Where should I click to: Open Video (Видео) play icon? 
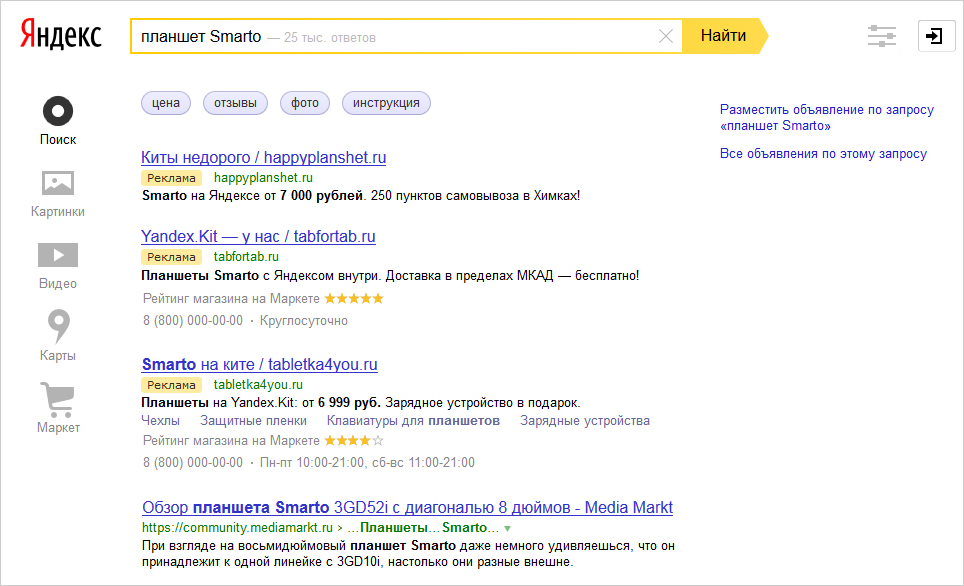58,256
